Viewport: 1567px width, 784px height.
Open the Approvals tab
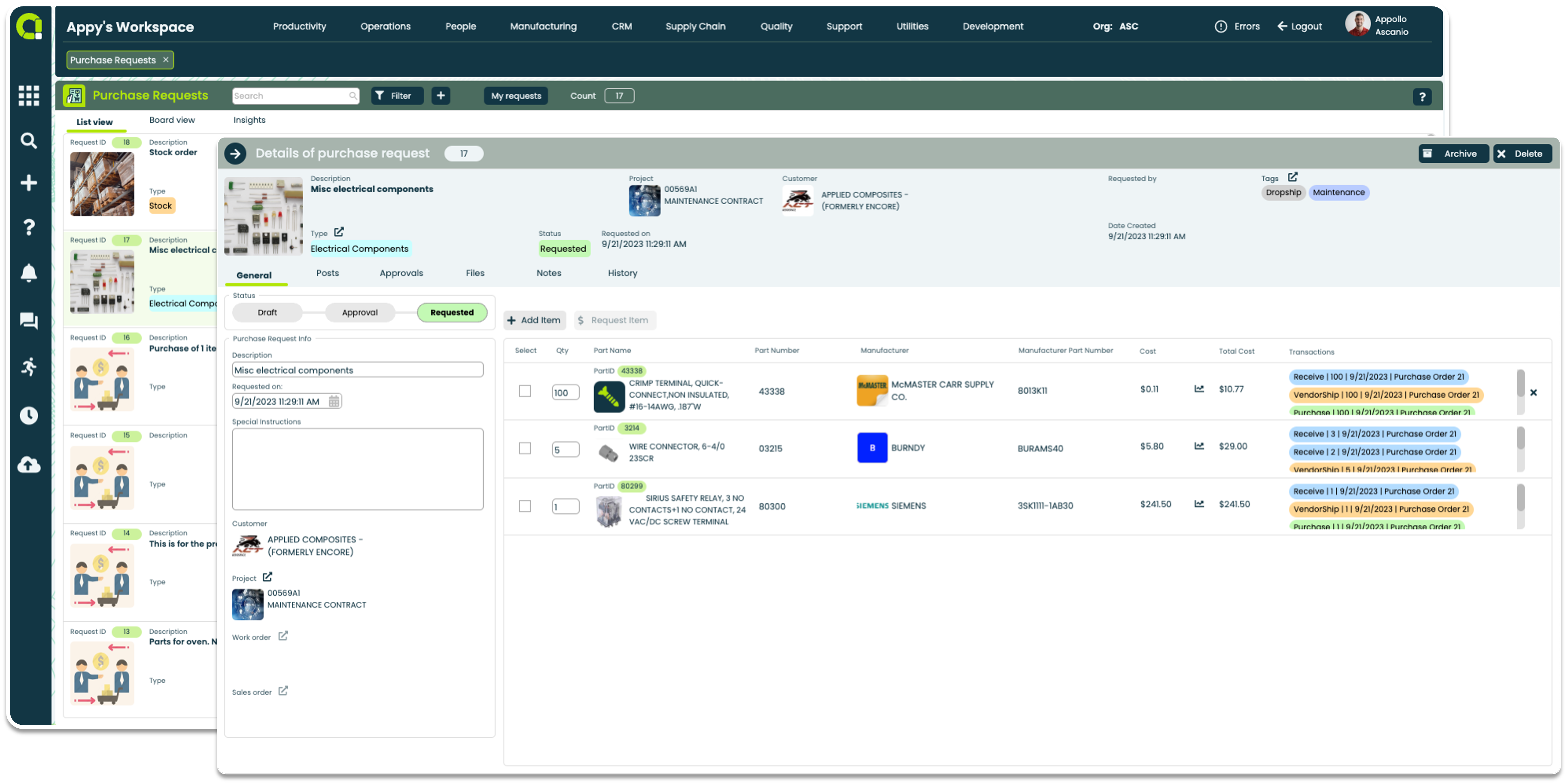(x=401, y=273)
